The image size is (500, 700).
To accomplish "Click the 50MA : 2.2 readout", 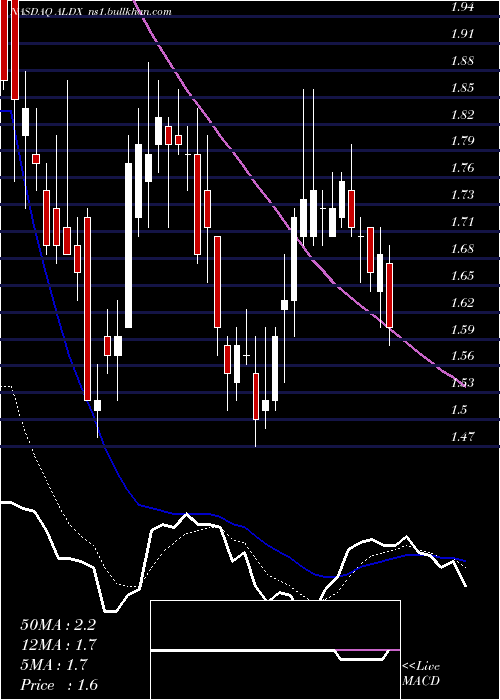I will click(x=58, y=625).
